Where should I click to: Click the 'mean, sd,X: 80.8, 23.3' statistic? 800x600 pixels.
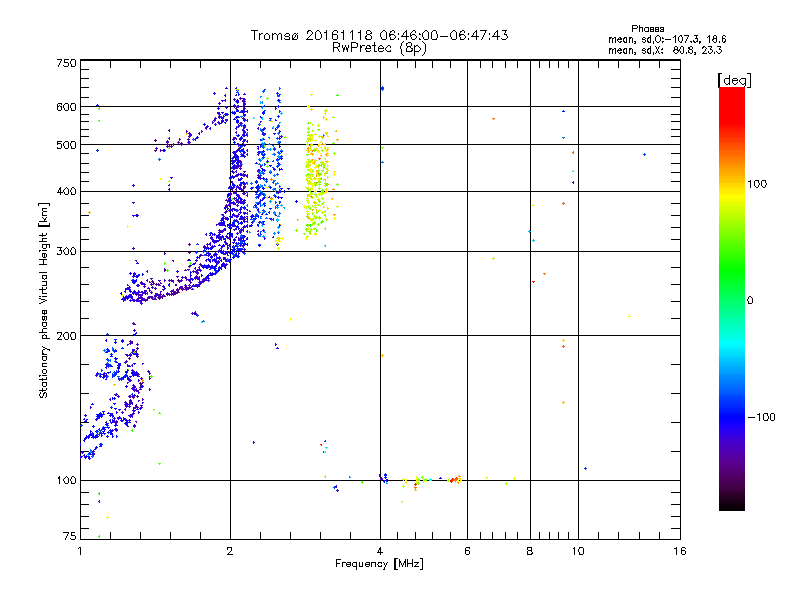coord(665,50)
